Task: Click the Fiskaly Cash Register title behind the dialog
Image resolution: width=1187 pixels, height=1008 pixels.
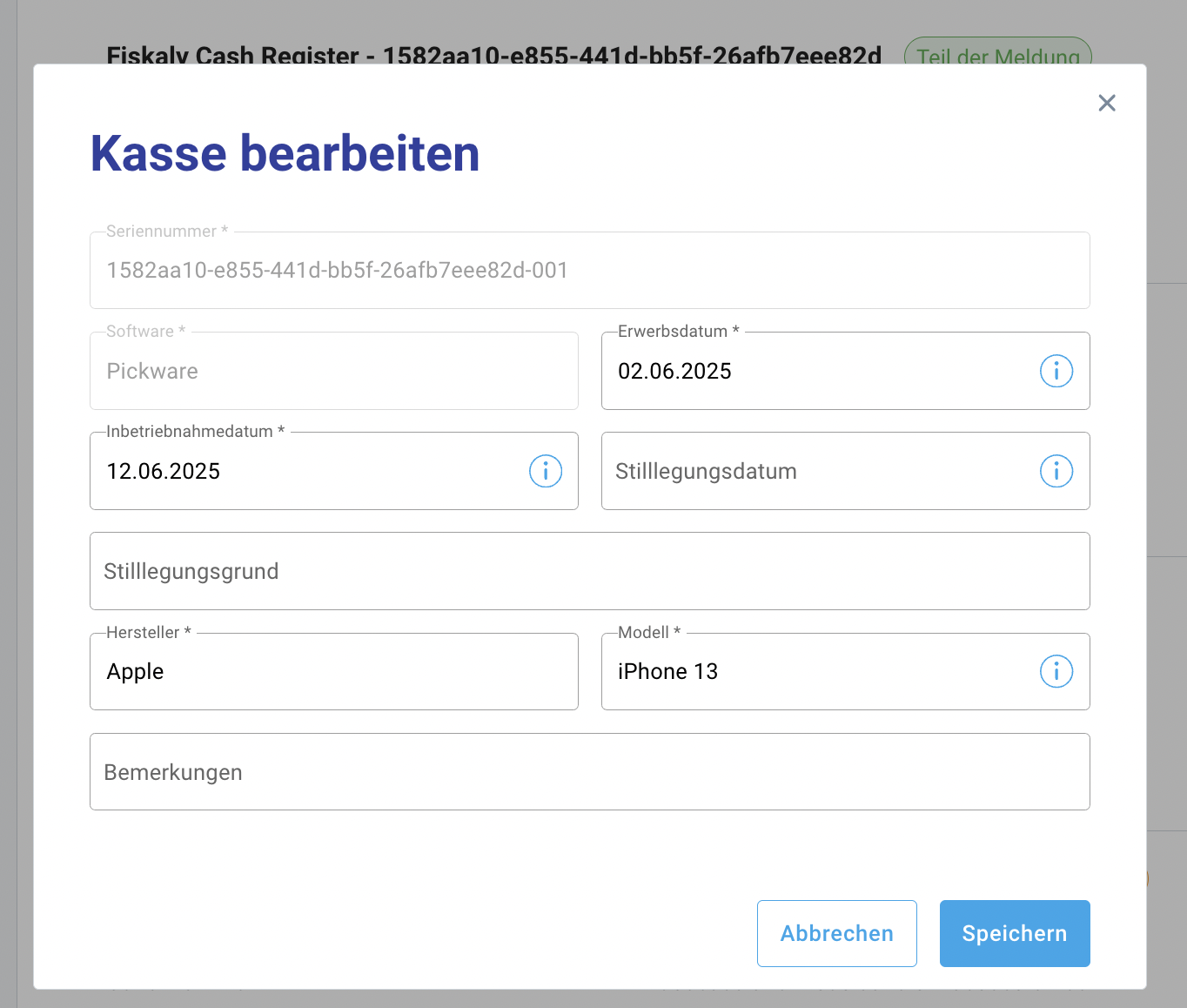Action: coord(493,54)
